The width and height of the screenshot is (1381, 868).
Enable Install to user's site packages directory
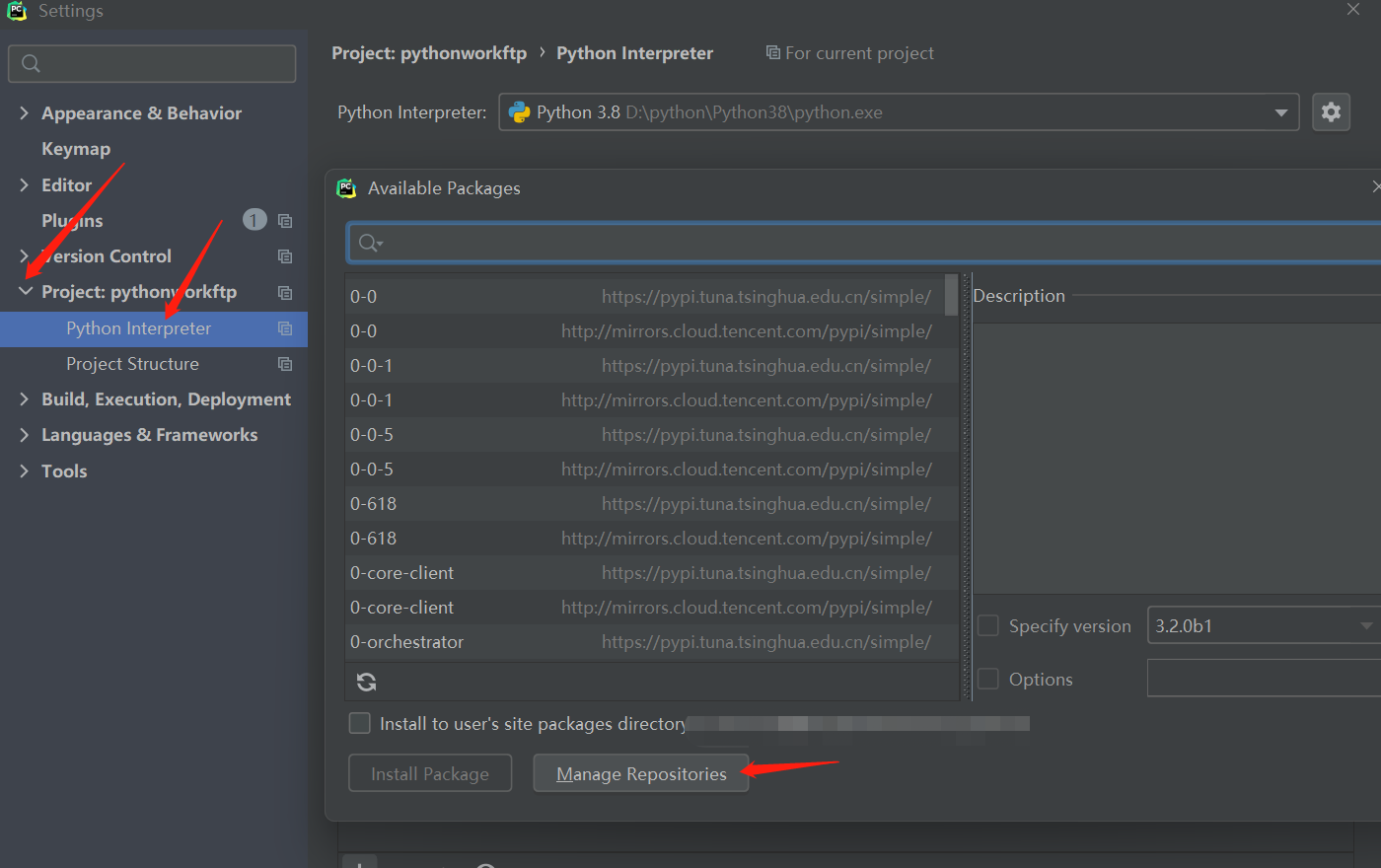pos(360,723)
